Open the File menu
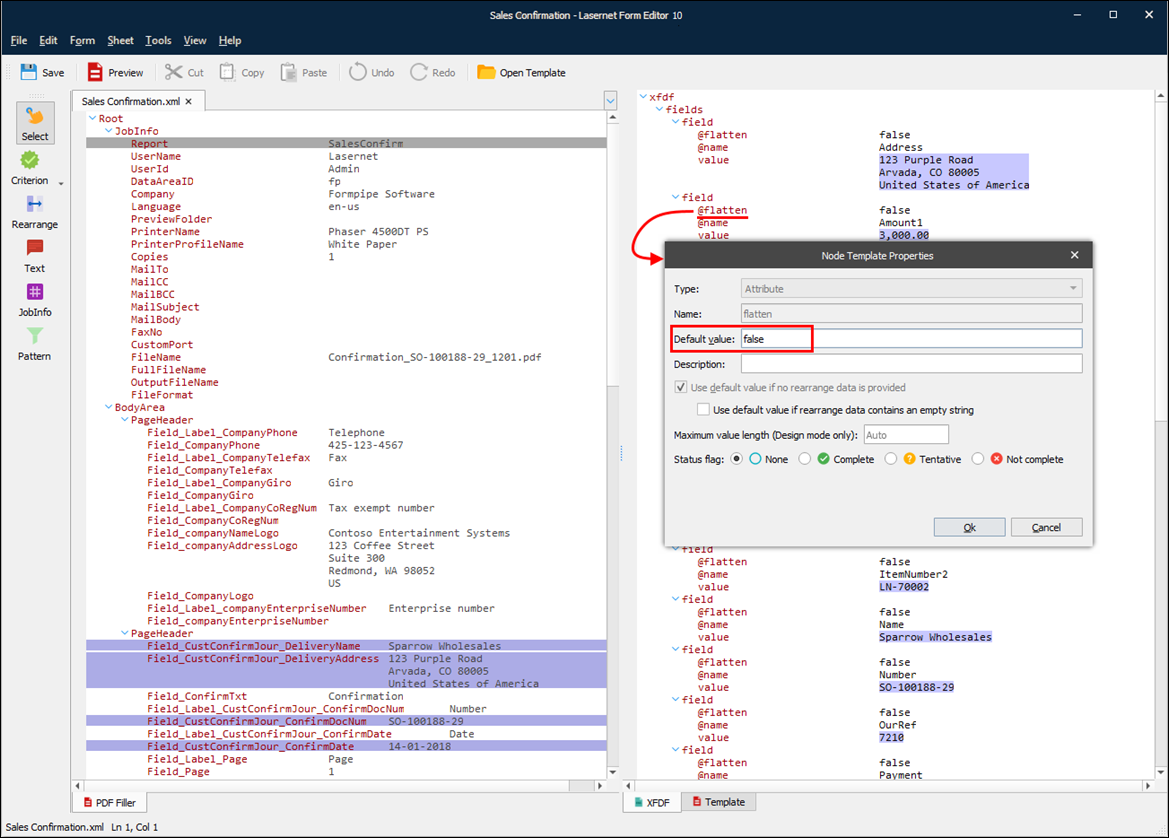 [x=19, y=40]
